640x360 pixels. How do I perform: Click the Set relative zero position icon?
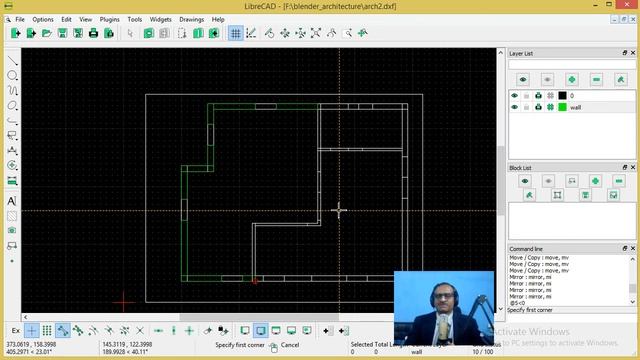tap(208, 331)
